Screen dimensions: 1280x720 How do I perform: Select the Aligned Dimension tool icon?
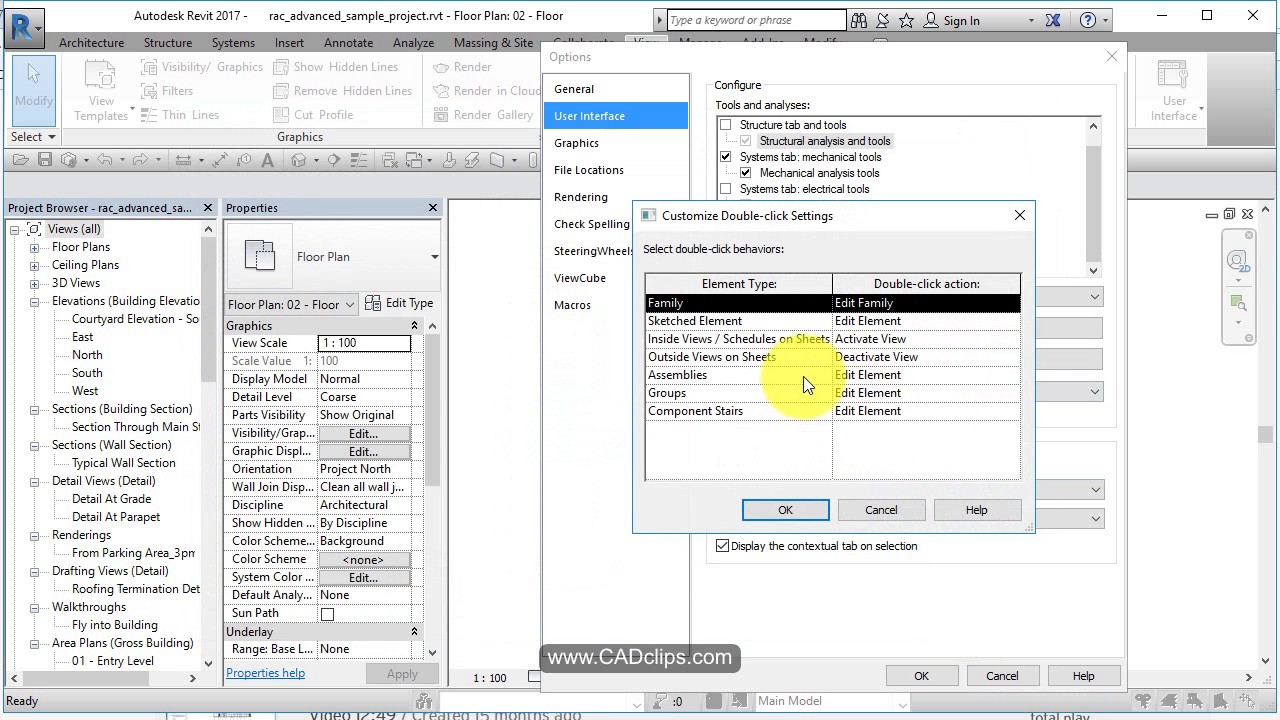(219, 160)
